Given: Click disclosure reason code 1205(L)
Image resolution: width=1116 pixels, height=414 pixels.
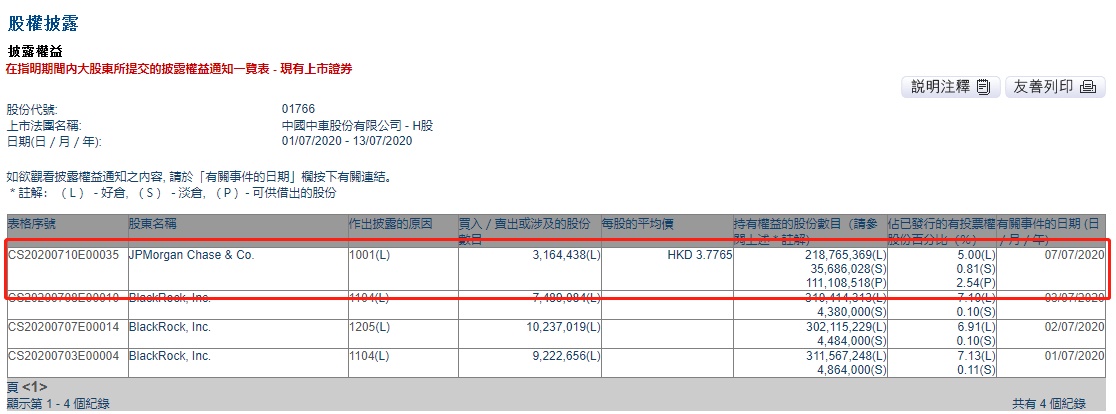Looking at the screenshot, I should click(369, 327).
